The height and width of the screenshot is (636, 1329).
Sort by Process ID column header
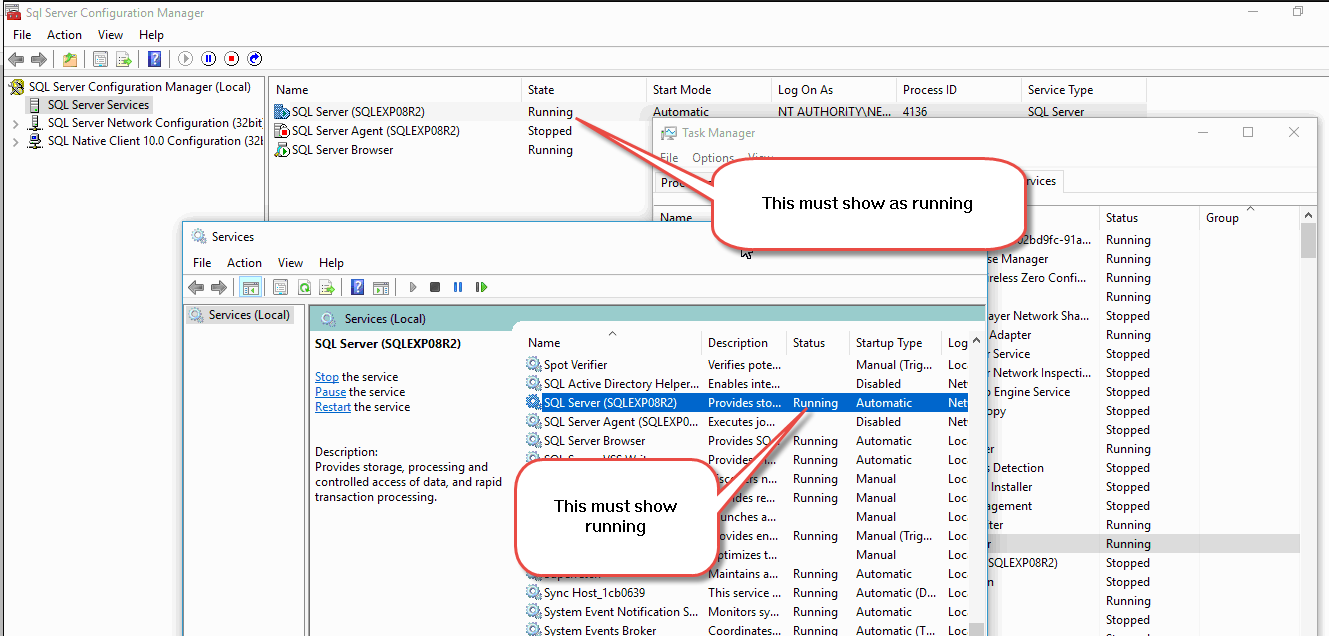[x=959, y=90]
